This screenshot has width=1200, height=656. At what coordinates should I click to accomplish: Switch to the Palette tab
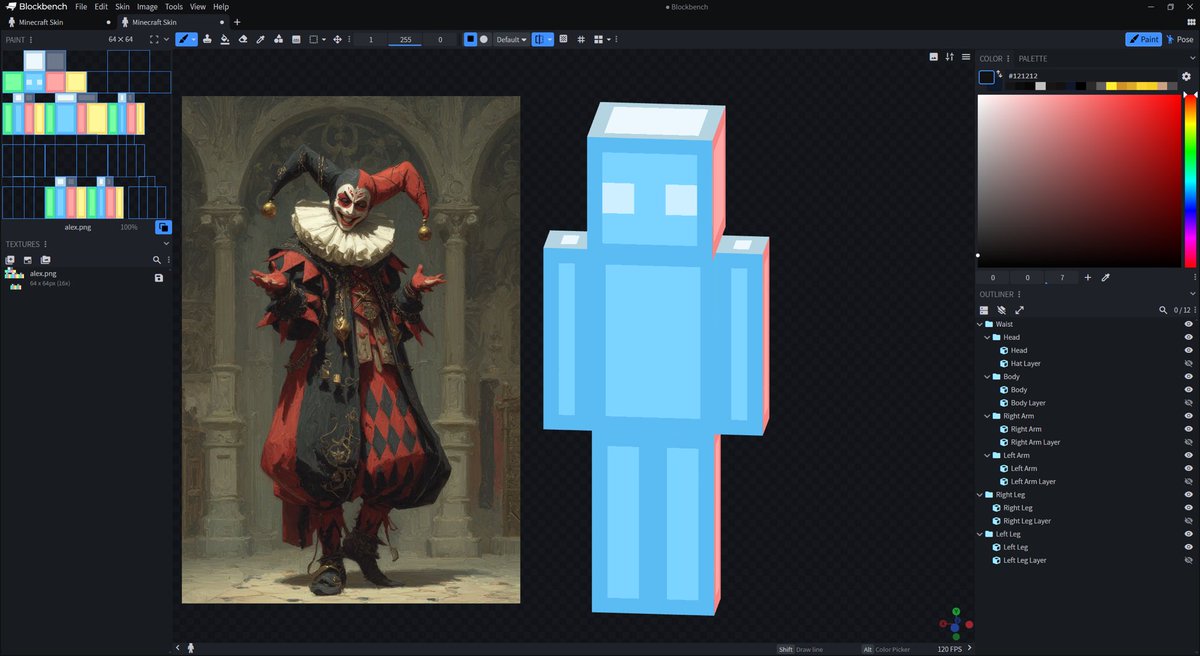pos(1033,59)
